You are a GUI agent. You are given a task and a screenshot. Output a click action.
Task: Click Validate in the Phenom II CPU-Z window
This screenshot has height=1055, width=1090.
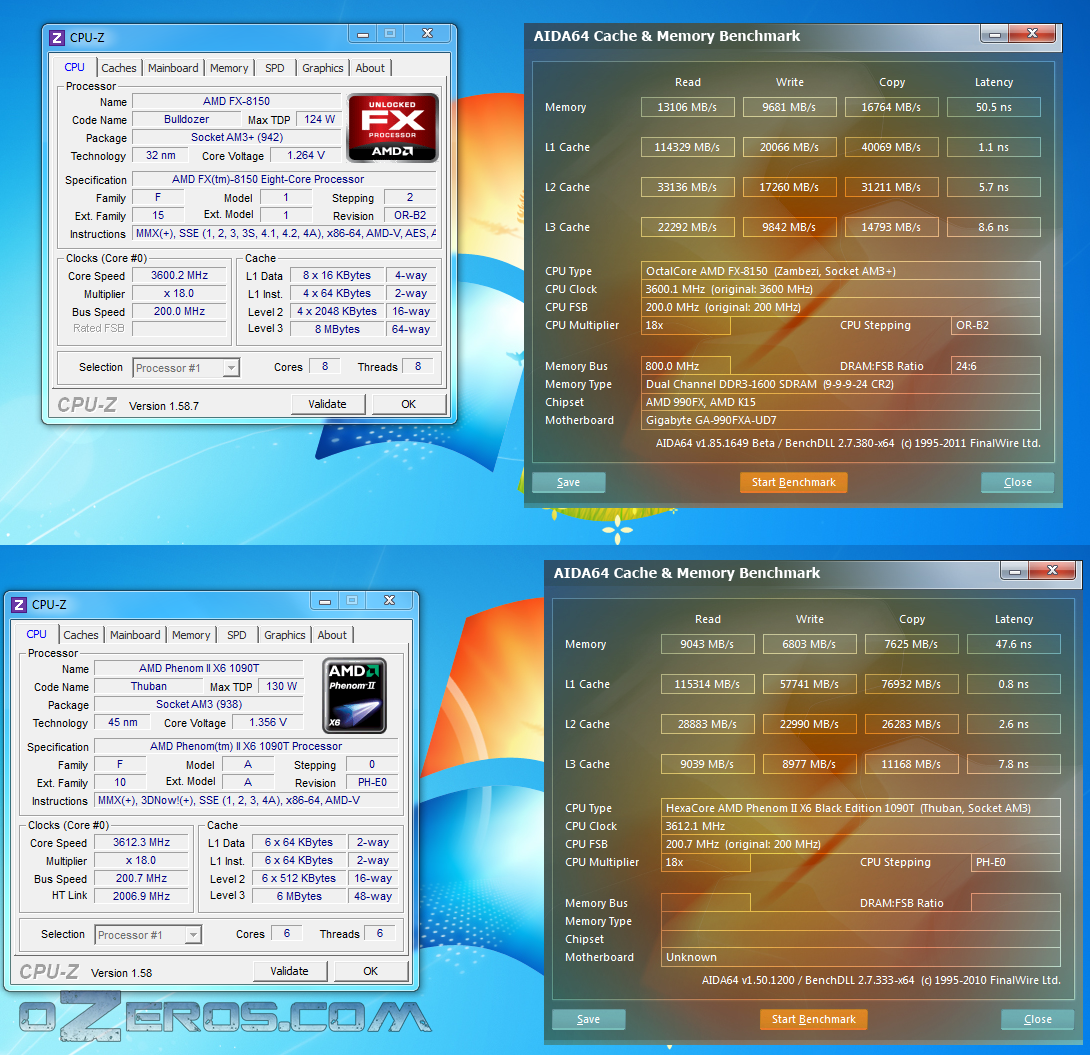[289, 971]
